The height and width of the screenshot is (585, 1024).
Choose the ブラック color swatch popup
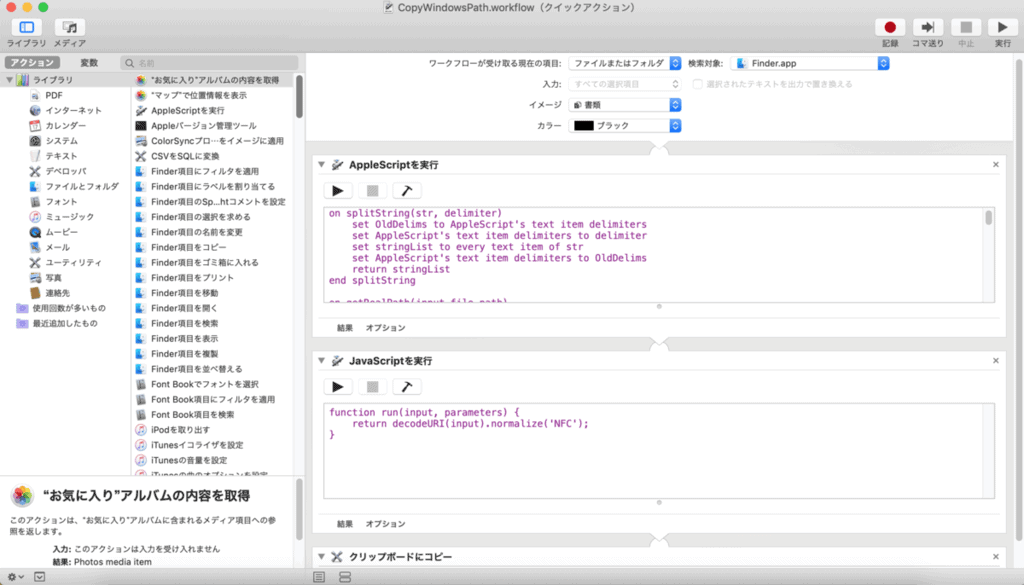(625, 126)
